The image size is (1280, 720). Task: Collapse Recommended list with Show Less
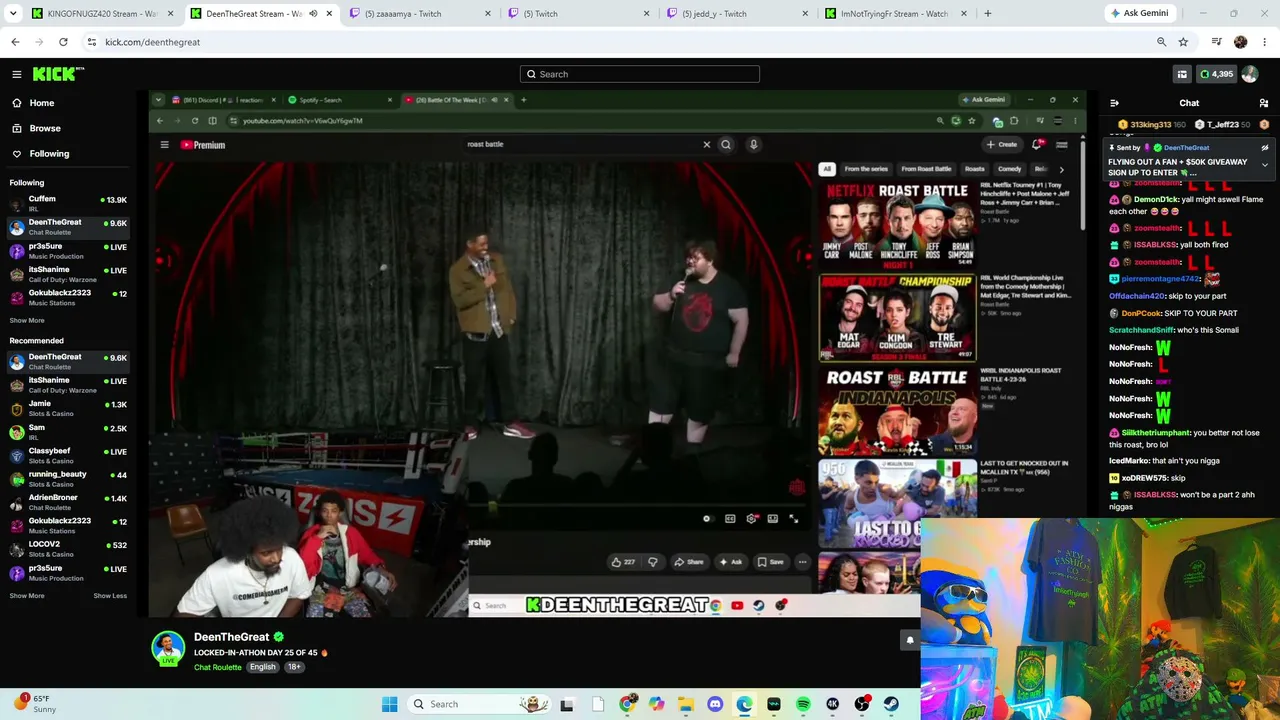click(x=110, y=596)
